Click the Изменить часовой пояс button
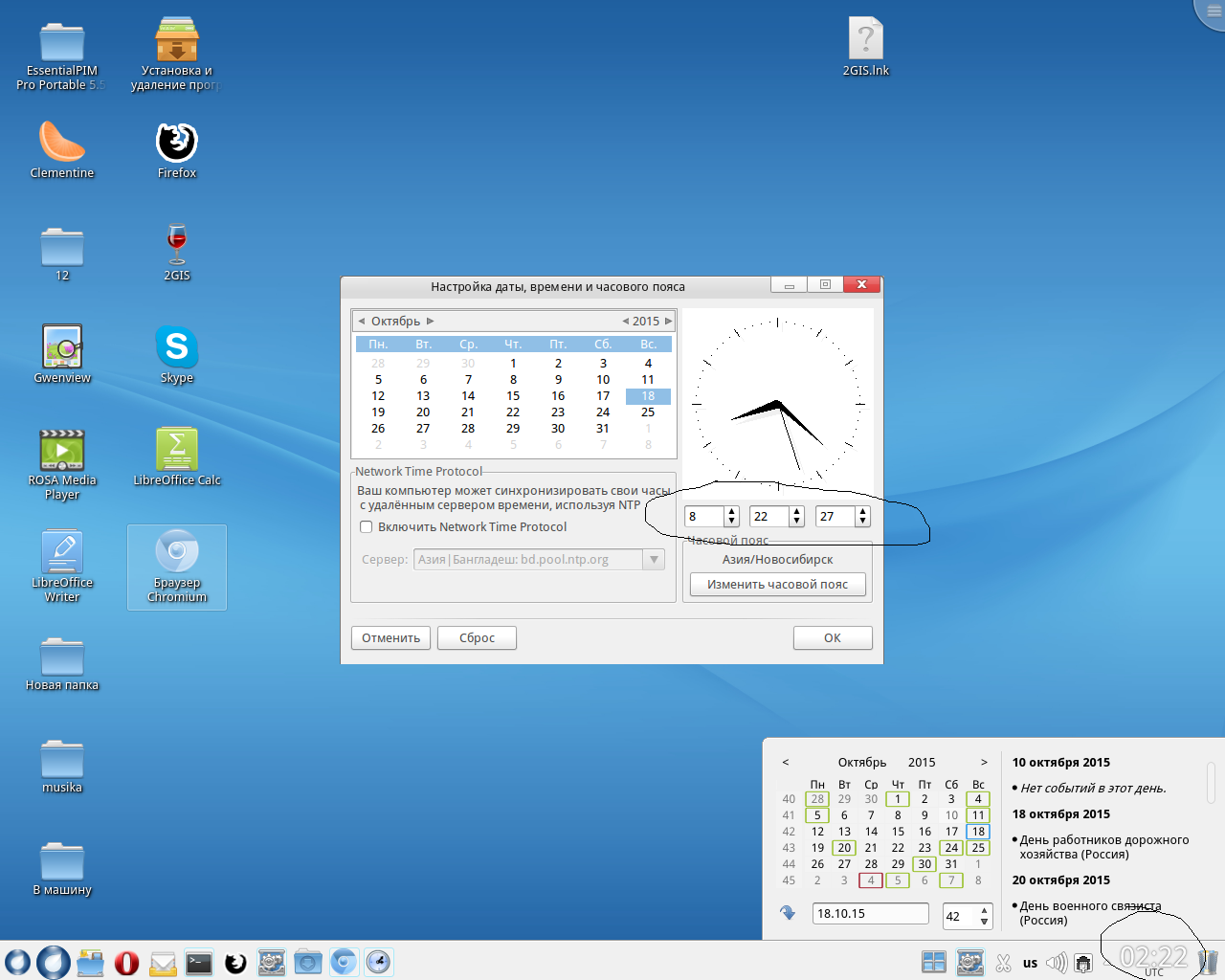The height and width of the screenshot is (980, 1225). point(777,585)
